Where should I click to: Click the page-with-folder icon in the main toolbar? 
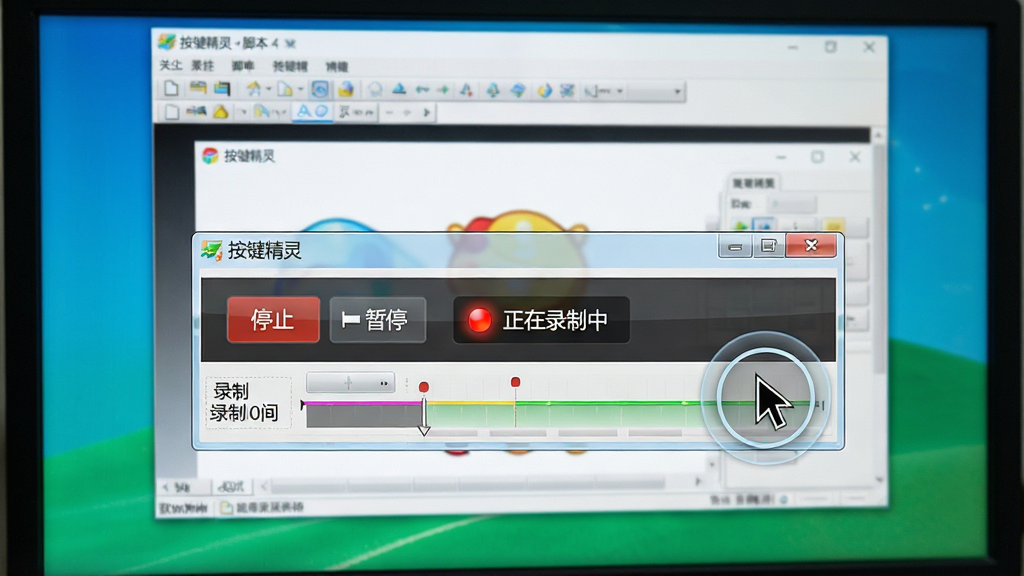click(x=285, y=89)
